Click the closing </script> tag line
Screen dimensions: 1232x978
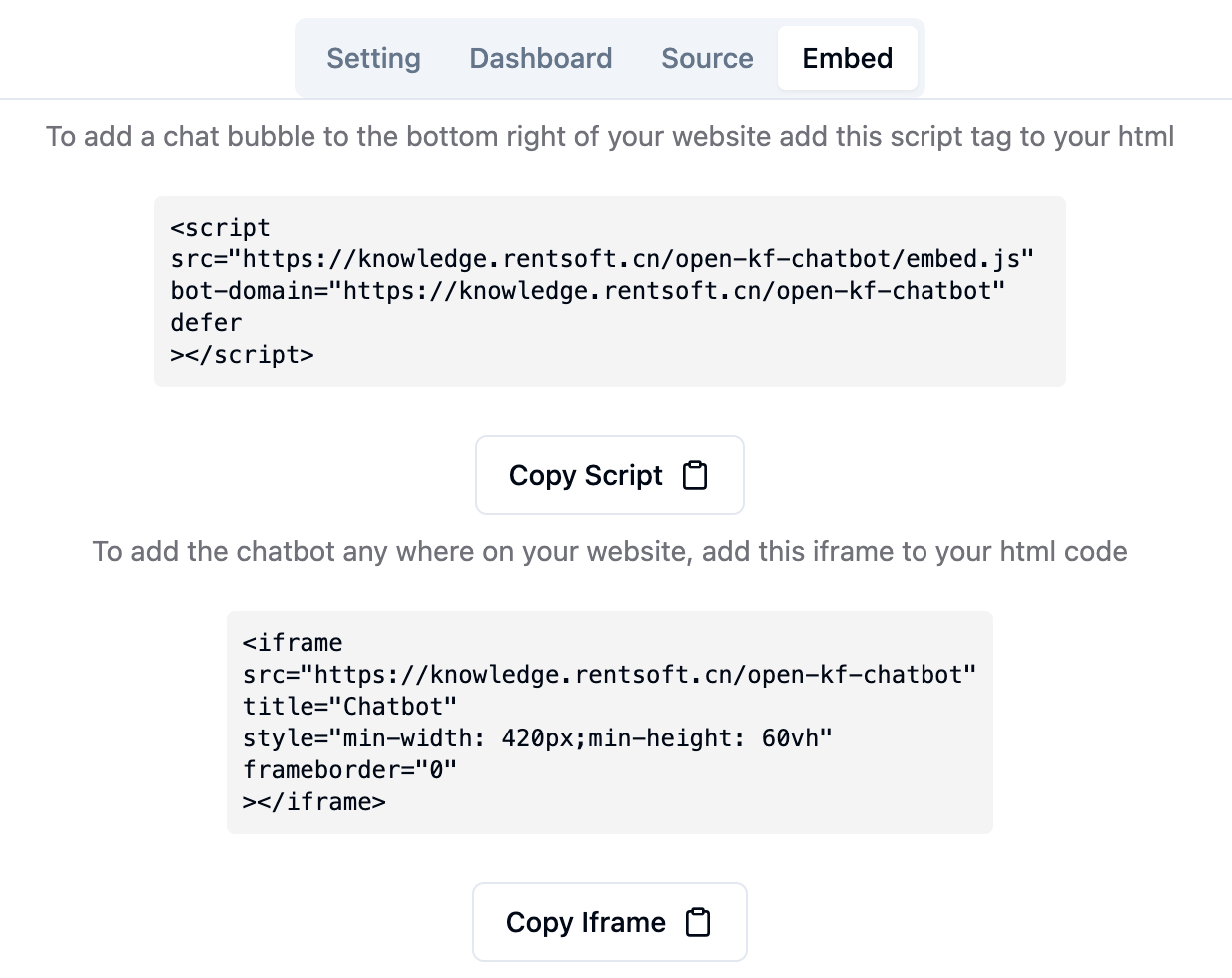[243, 355]
